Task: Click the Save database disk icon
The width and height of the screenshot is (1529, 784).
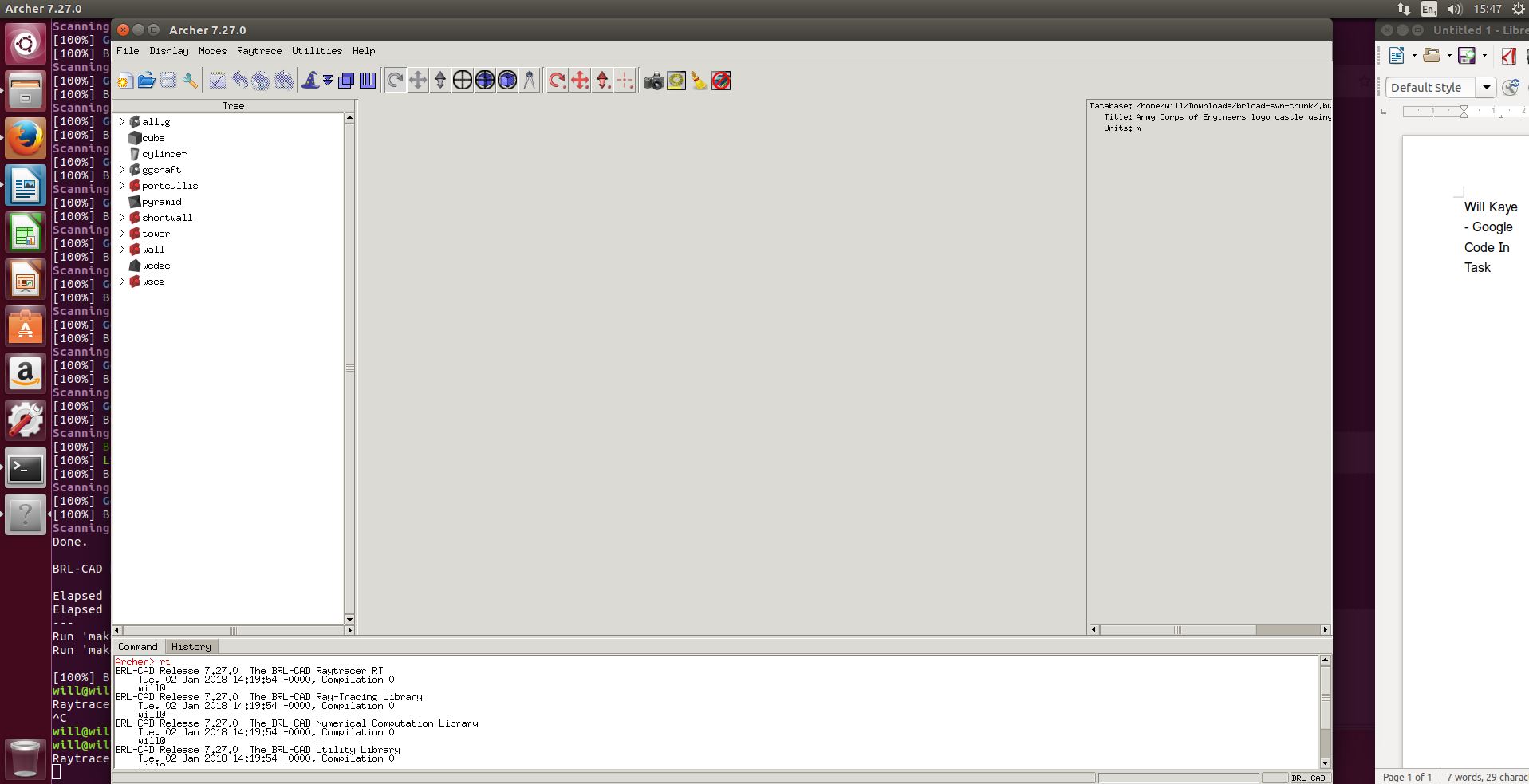Action: point(167,81)
